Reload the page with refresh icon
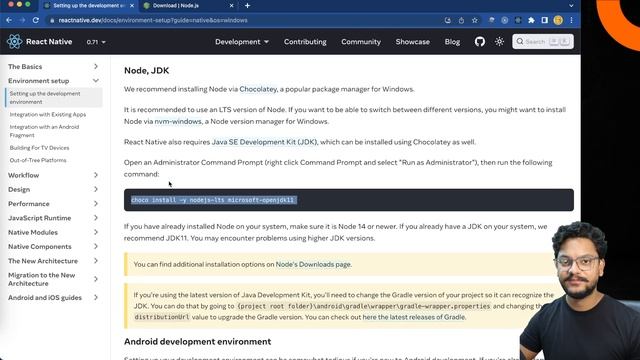Image resolution: width=640 pixels, height=360 pixels. [x=36, y=20]
